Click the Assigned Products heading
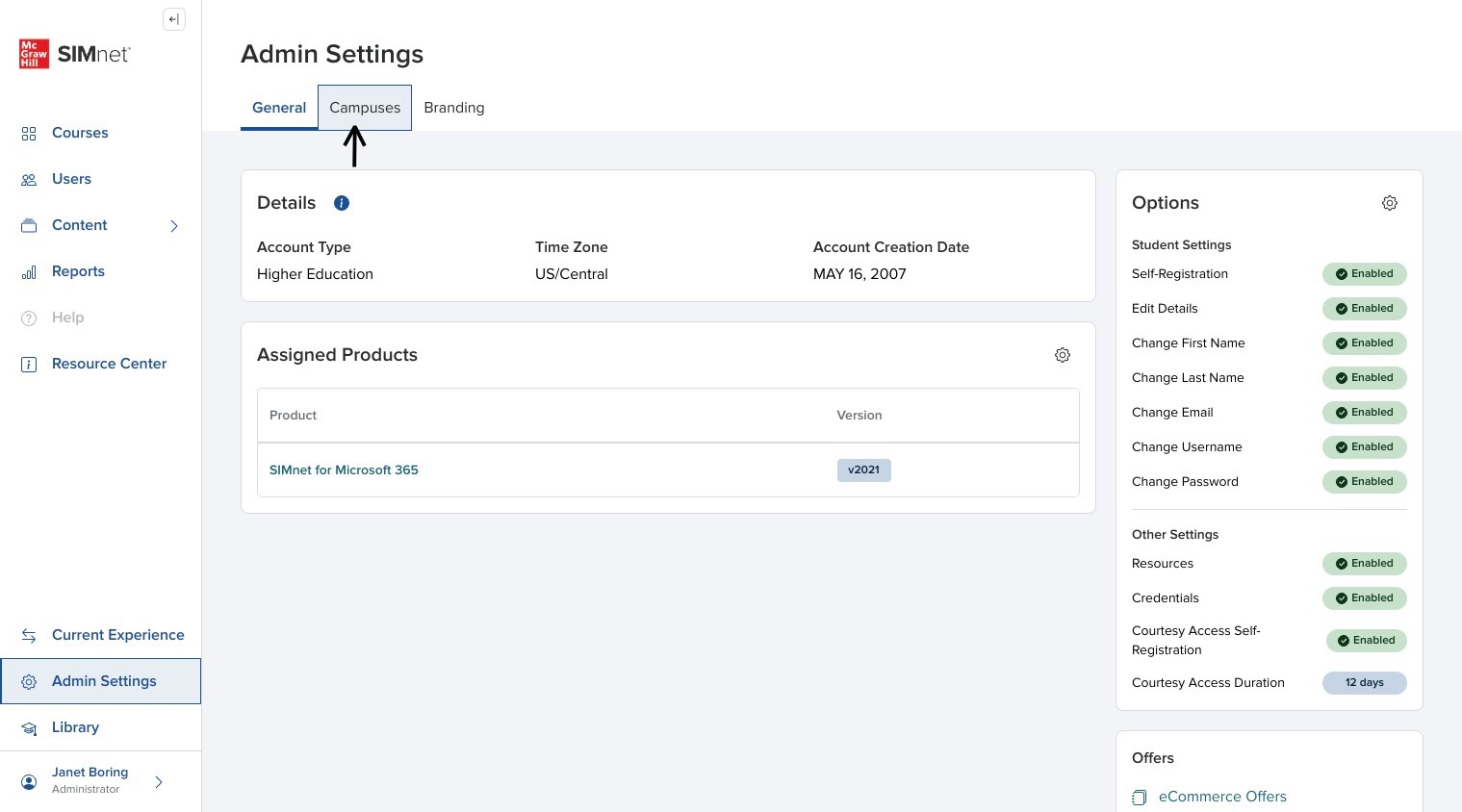Viewport: 1462px width, 812px height. (x=337, y=355)
